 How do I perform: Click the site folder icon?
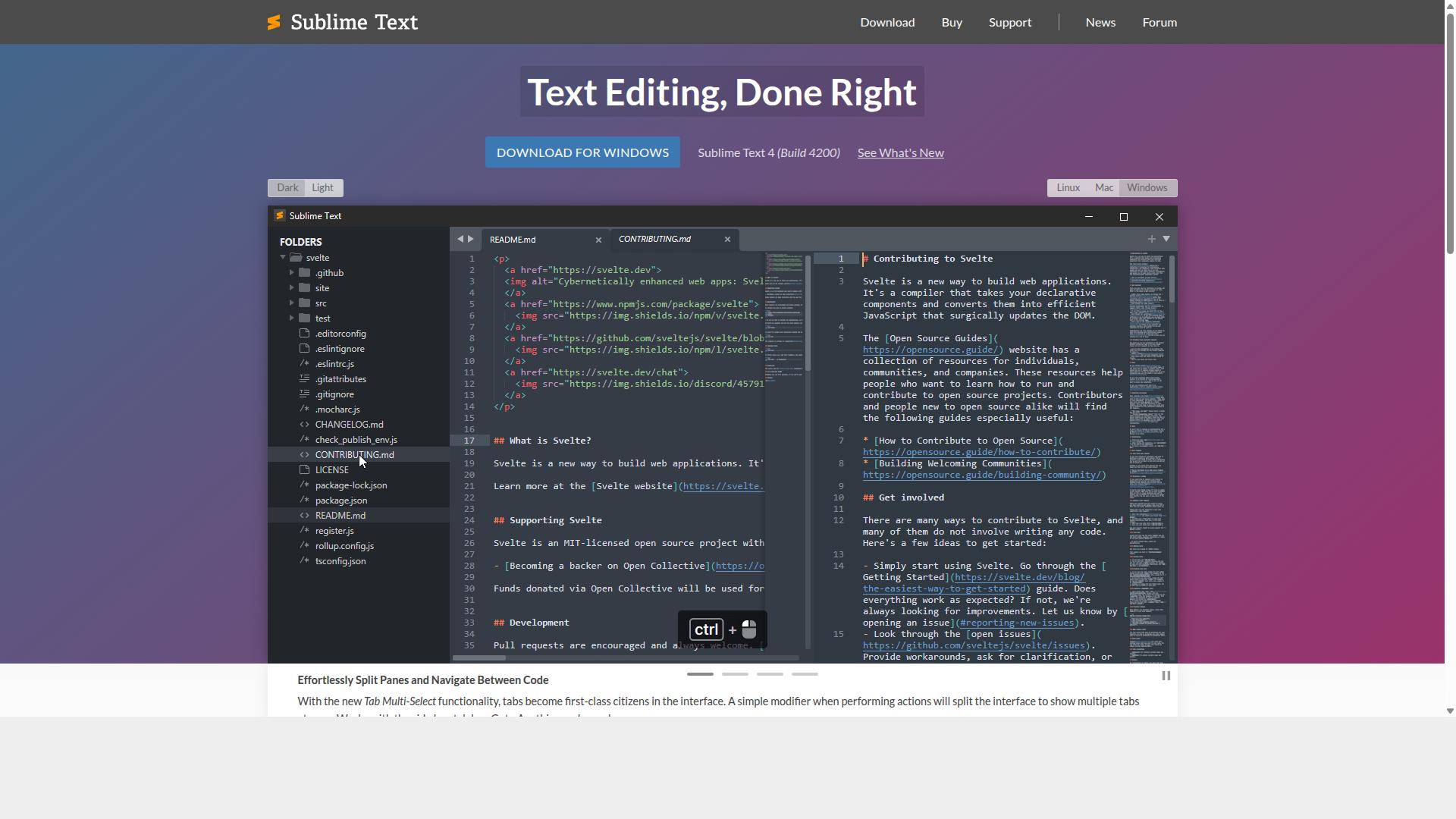click(305, 288)
